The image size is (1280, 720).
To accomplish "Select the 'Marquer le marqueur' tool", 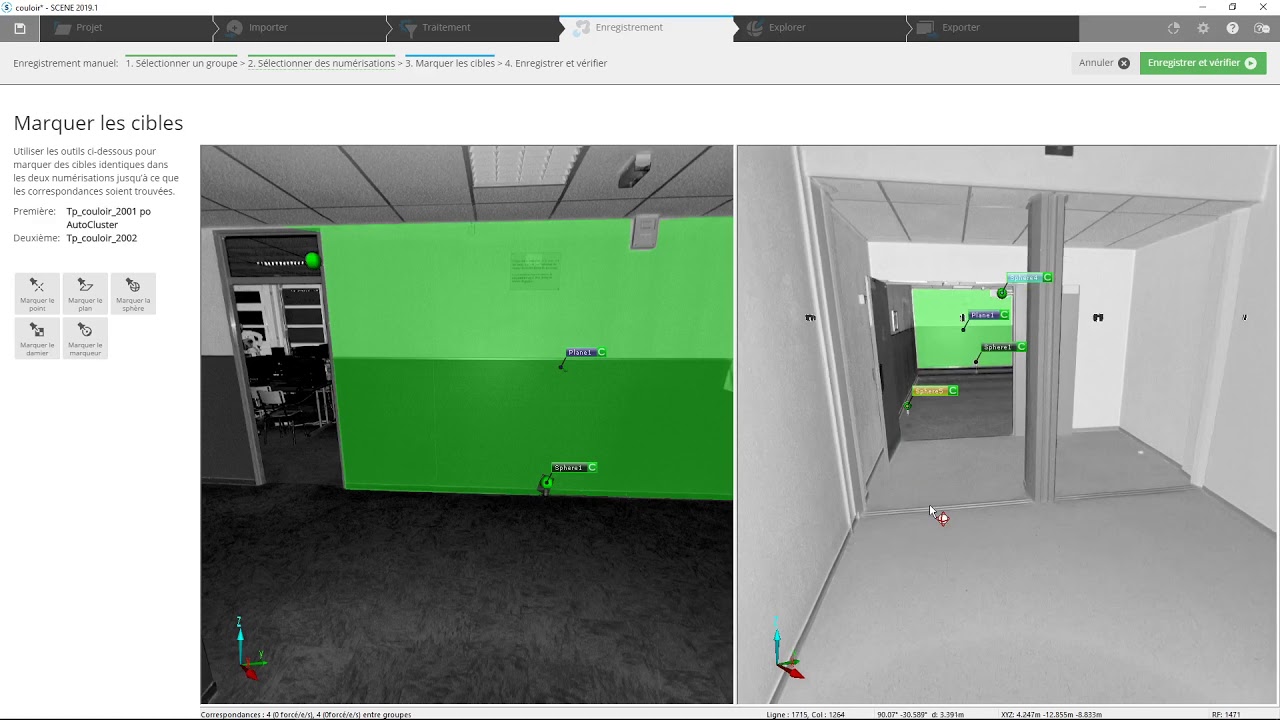I will pos(85,338).
